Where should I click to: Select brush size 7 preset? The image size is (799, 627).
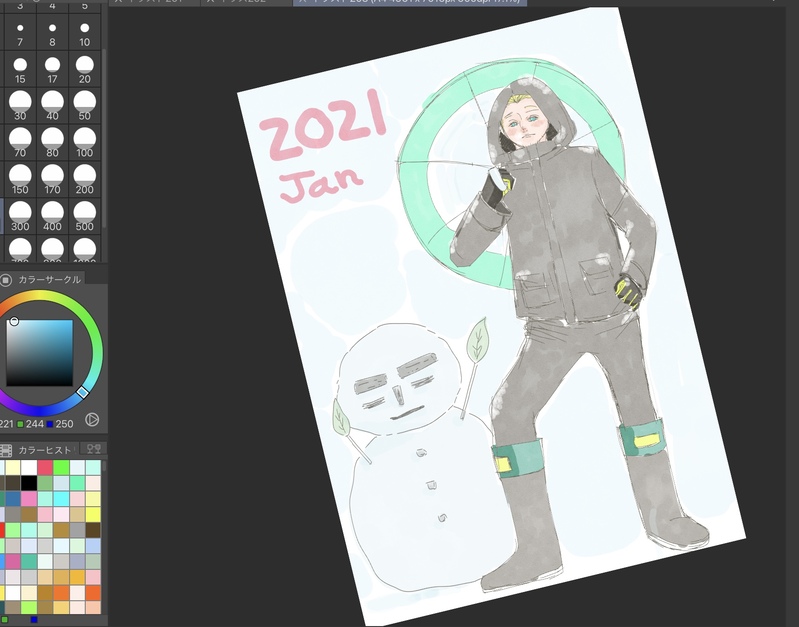click(20, 32)
